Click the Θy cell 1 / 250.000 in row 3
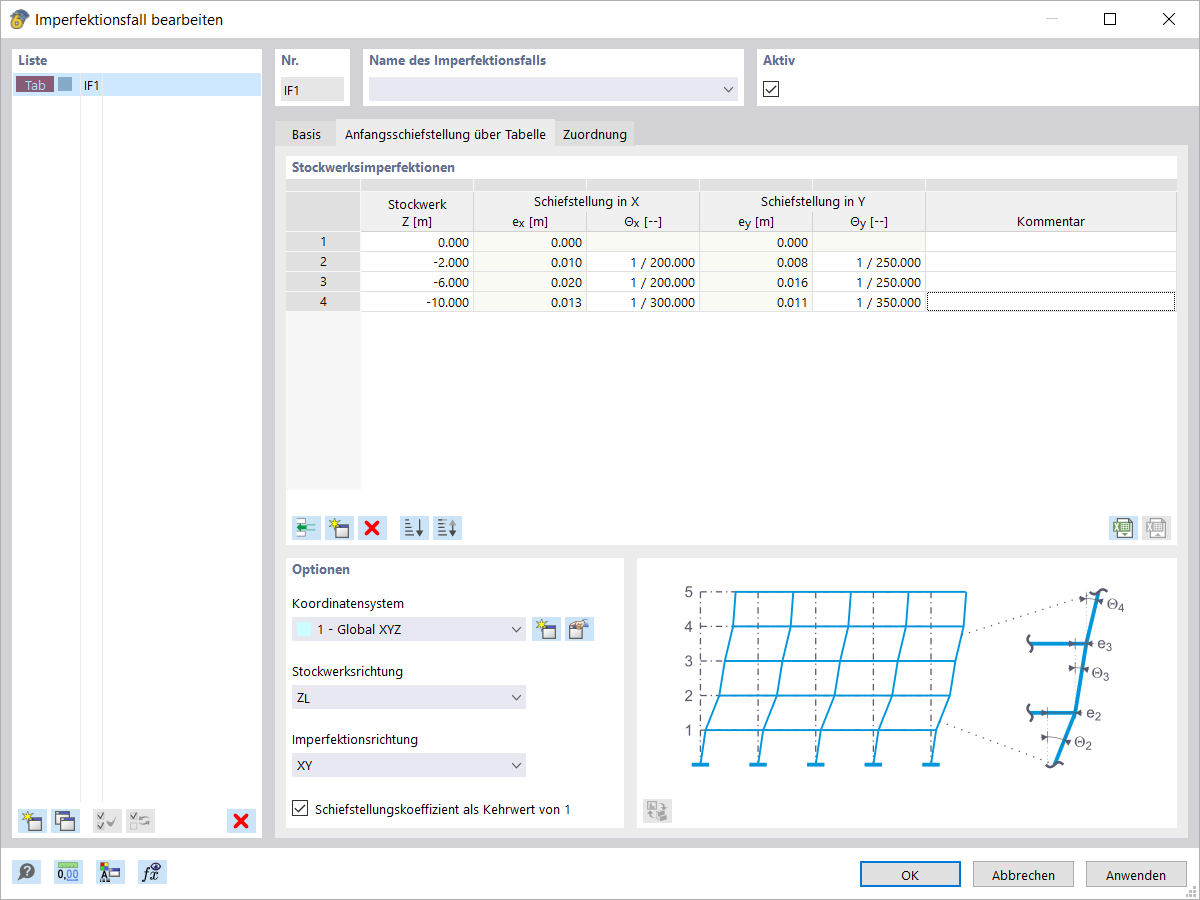Image resolution: width=1200 pixels, height=900 pixels. pyautogui.click(x=869, y=282)
